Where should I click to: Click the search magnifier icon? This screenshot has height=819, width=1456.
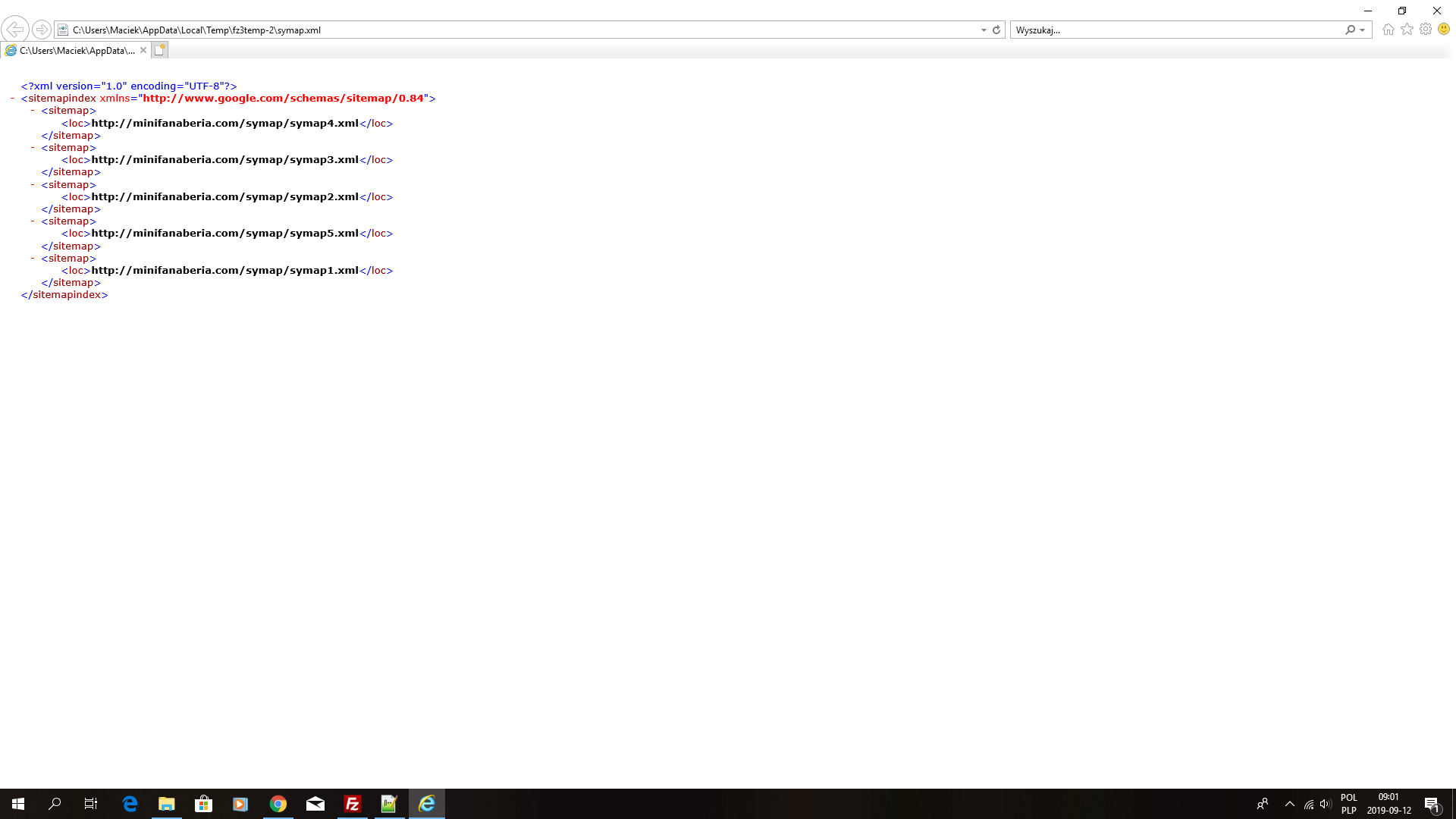(x=1350, y=30)
